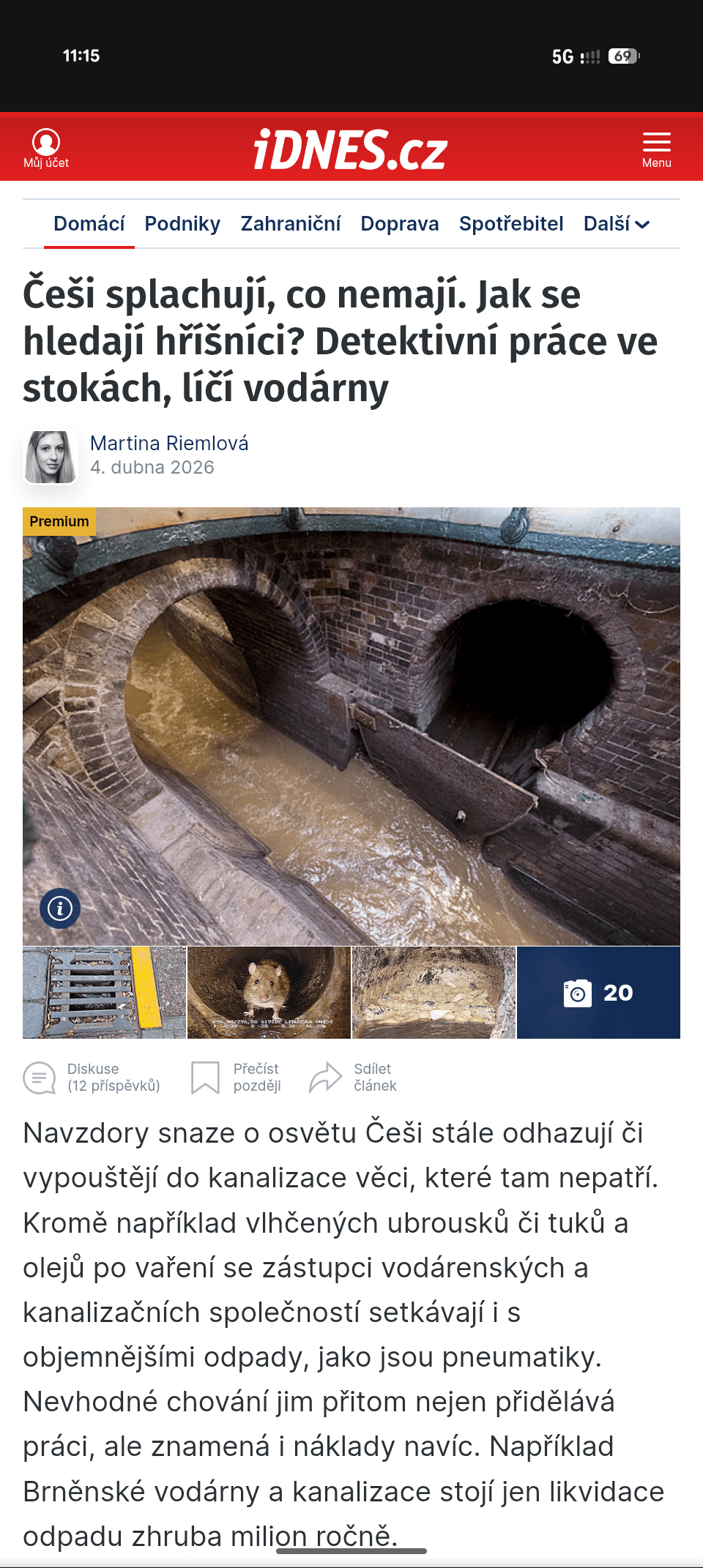Open the Můj účet profile icon
Screen dimensions: 703x1568
point(46,141)
